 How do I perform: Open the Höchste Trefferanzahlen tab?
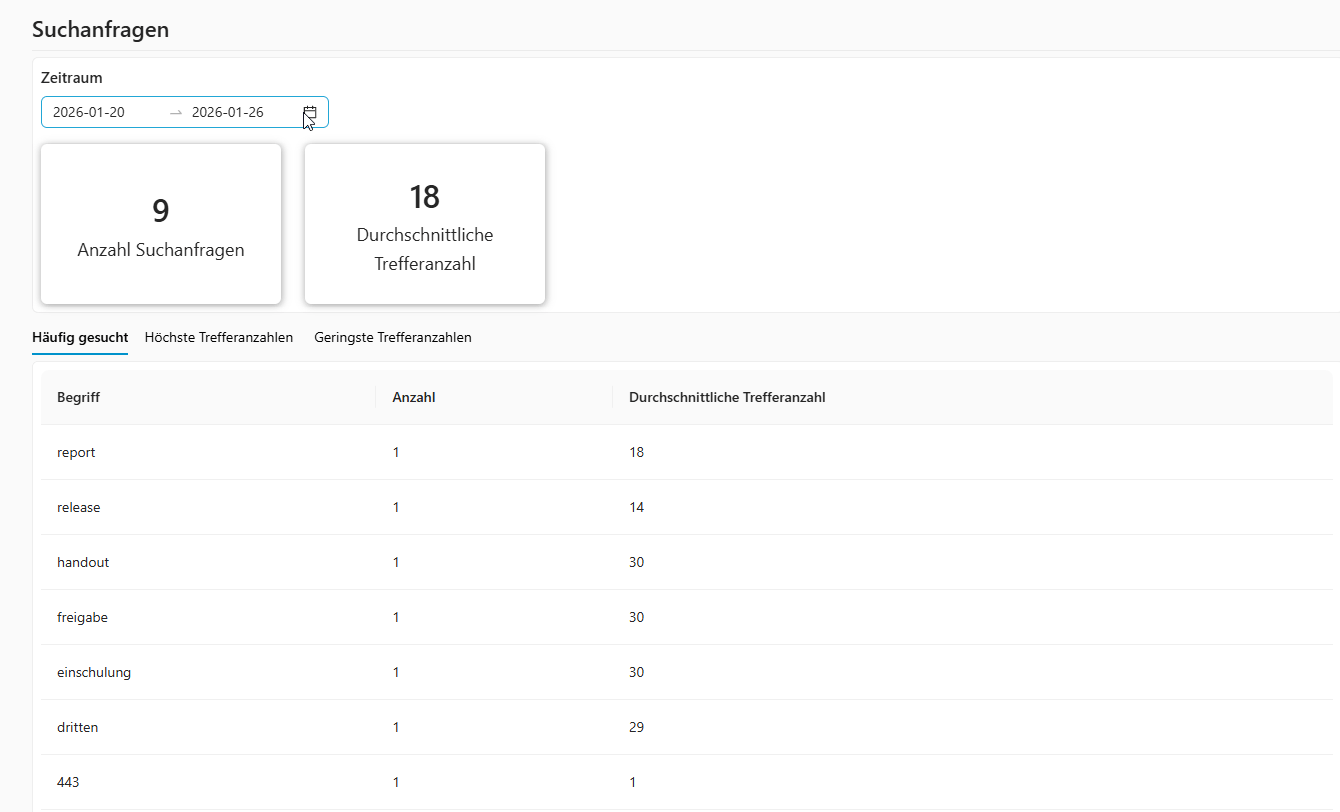click(219, 337)
